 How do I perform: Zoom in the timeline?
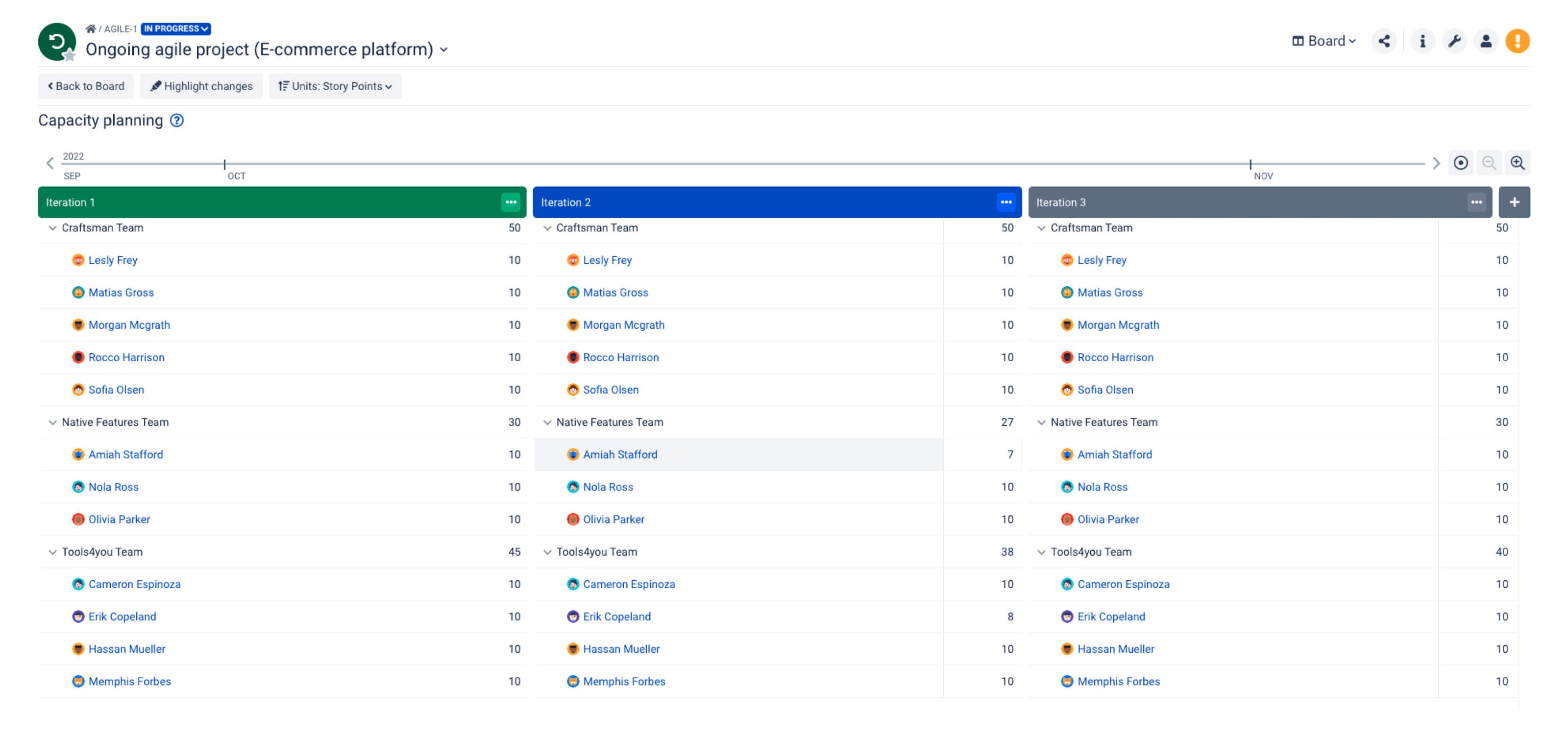point(1518,163)
